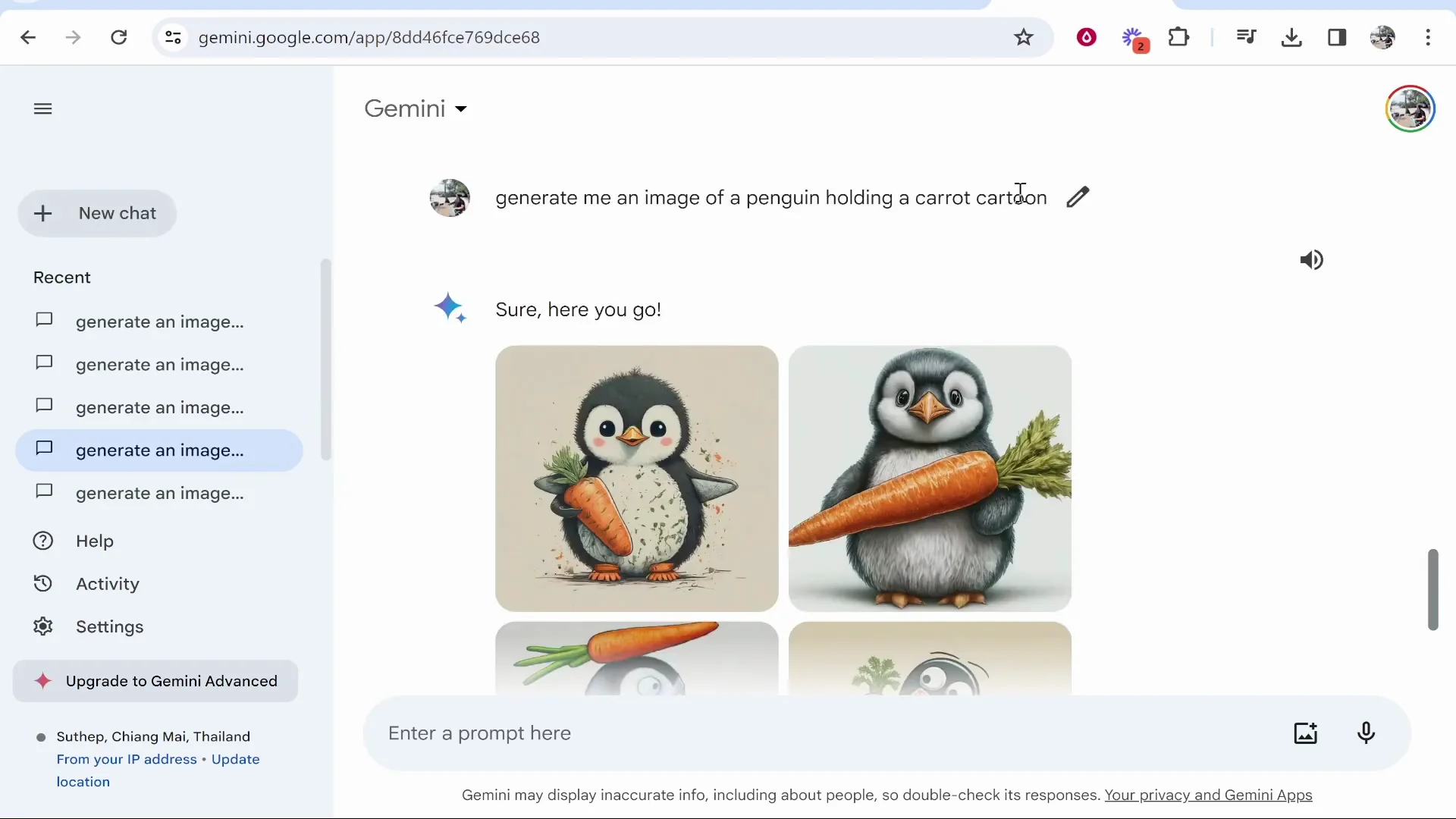Click the Update location link
This screenshot has height=819, width=1456.
pos(235,759)
